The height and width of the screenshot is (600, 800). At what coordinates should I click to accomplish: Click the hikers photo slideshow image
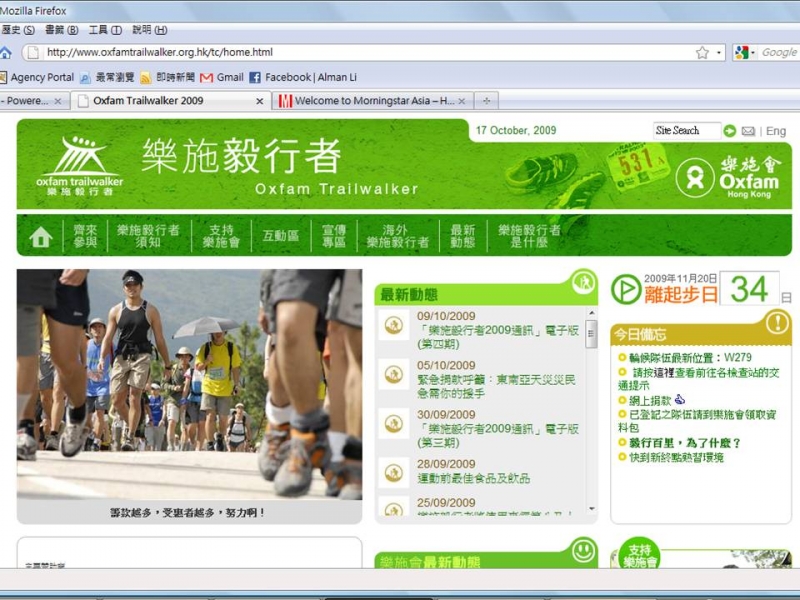point(189,384)
